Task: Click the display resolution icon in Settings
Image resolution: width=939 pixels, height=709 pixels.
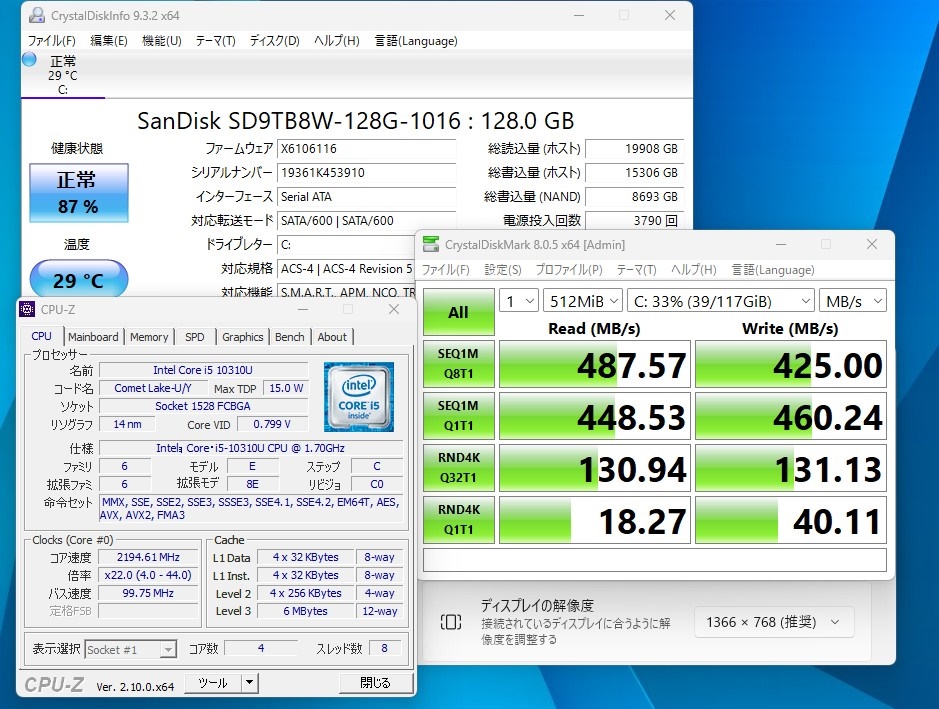Action: [x=451, y=622]
